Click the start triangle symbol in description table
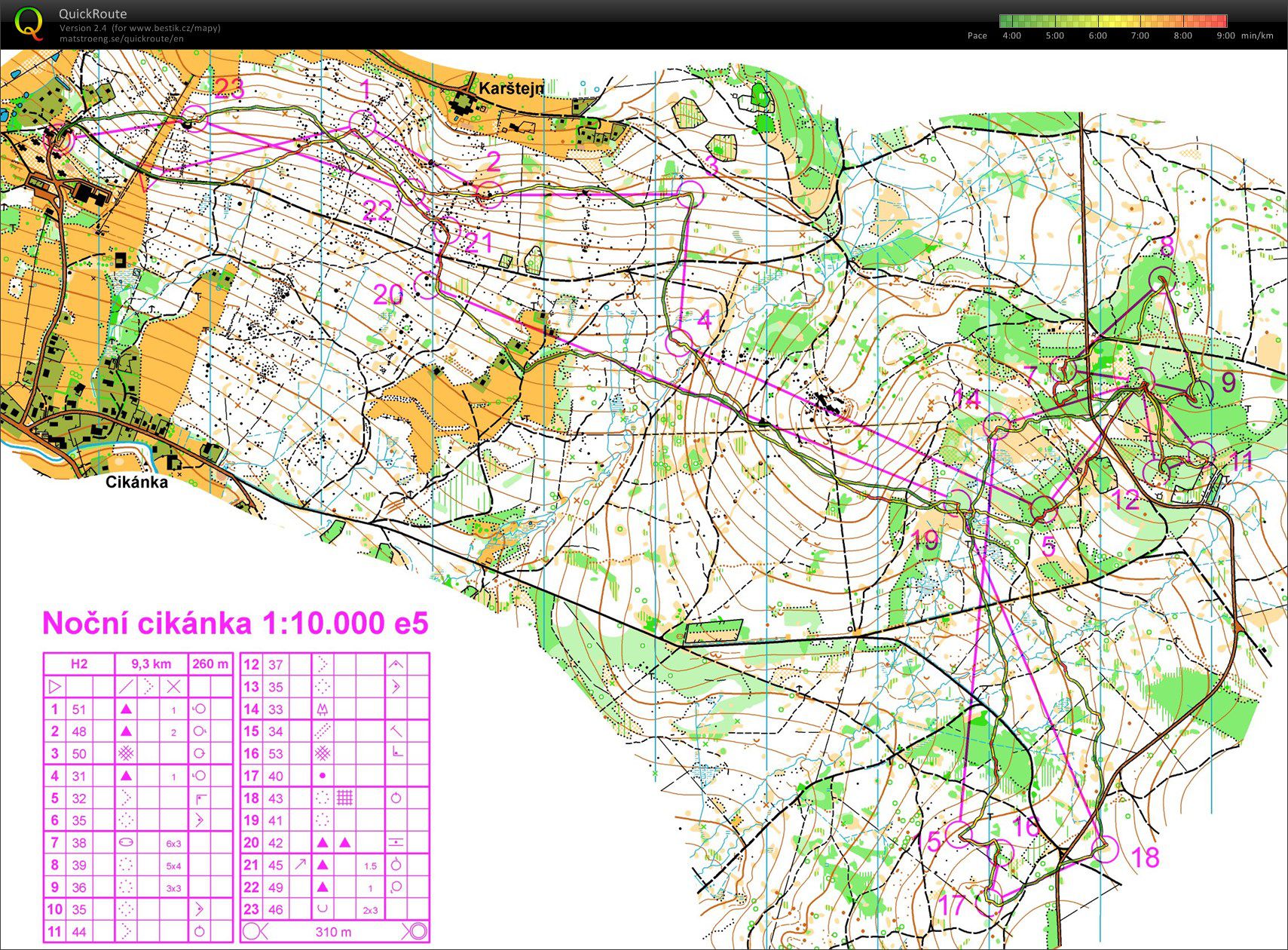This screenshot has width=1288, height=950. 55,686
